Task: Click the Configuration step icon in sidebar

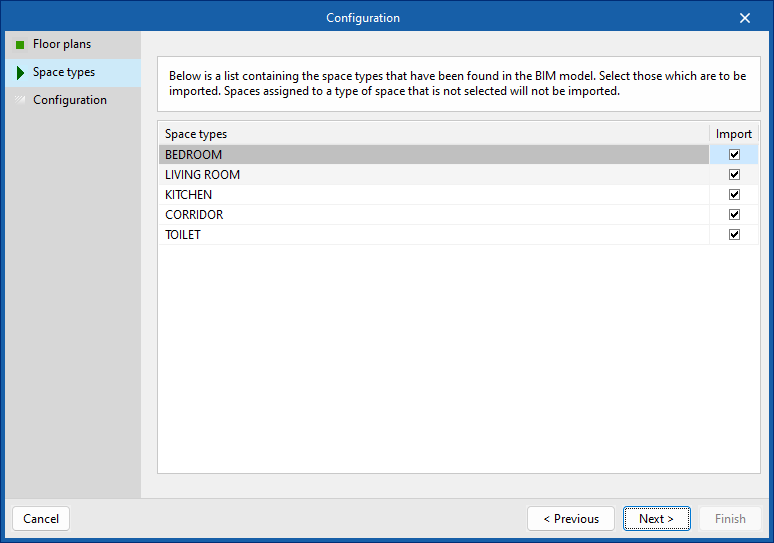Action: [20, 100]
